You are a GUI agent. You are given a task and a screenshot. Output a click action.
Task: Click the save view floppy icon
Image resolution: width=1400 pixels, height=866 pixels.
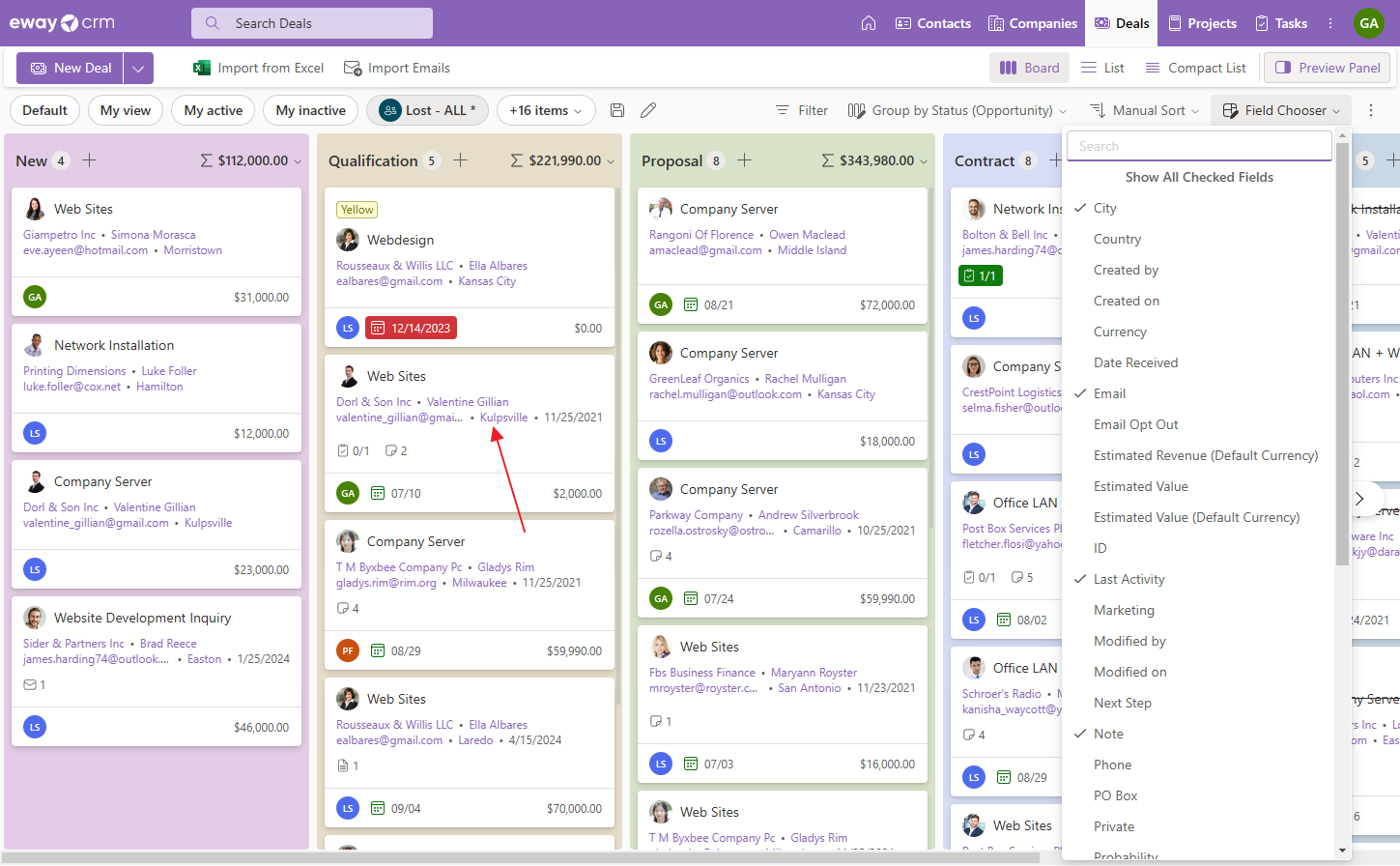click(617, 110)
